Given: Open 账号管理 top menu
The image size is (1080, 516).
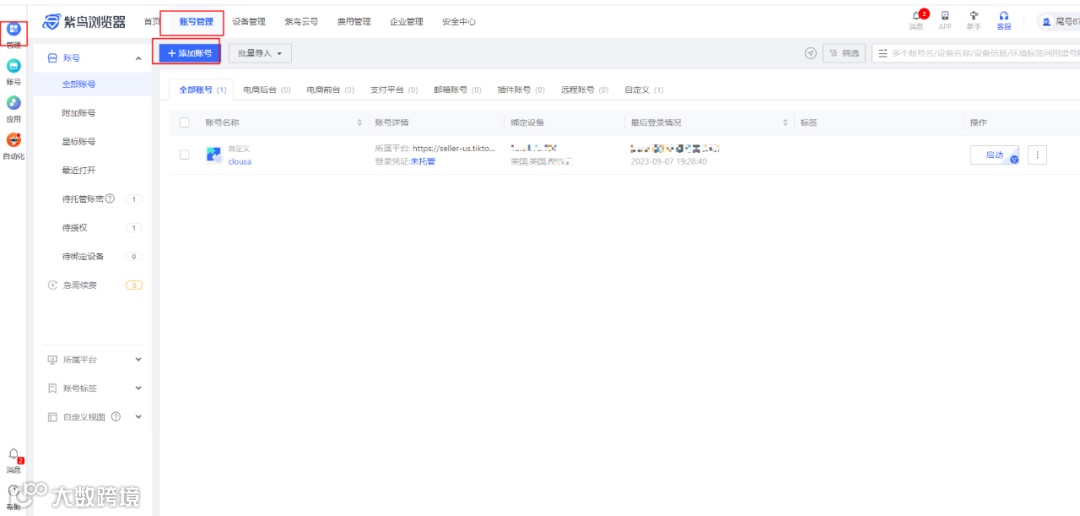Looking at the screenshot, I should 196,22.
